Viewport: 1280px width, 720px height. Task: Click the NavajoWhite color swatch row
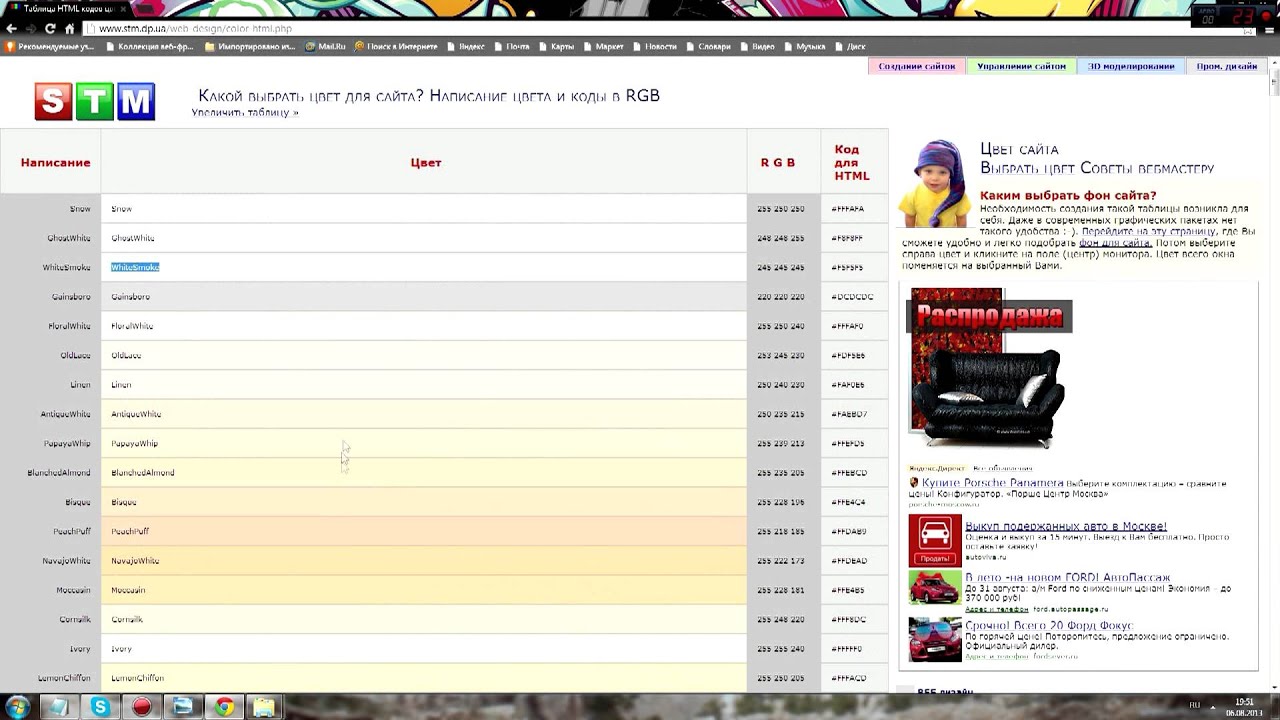pyautogui.click(x=424, y=561)
